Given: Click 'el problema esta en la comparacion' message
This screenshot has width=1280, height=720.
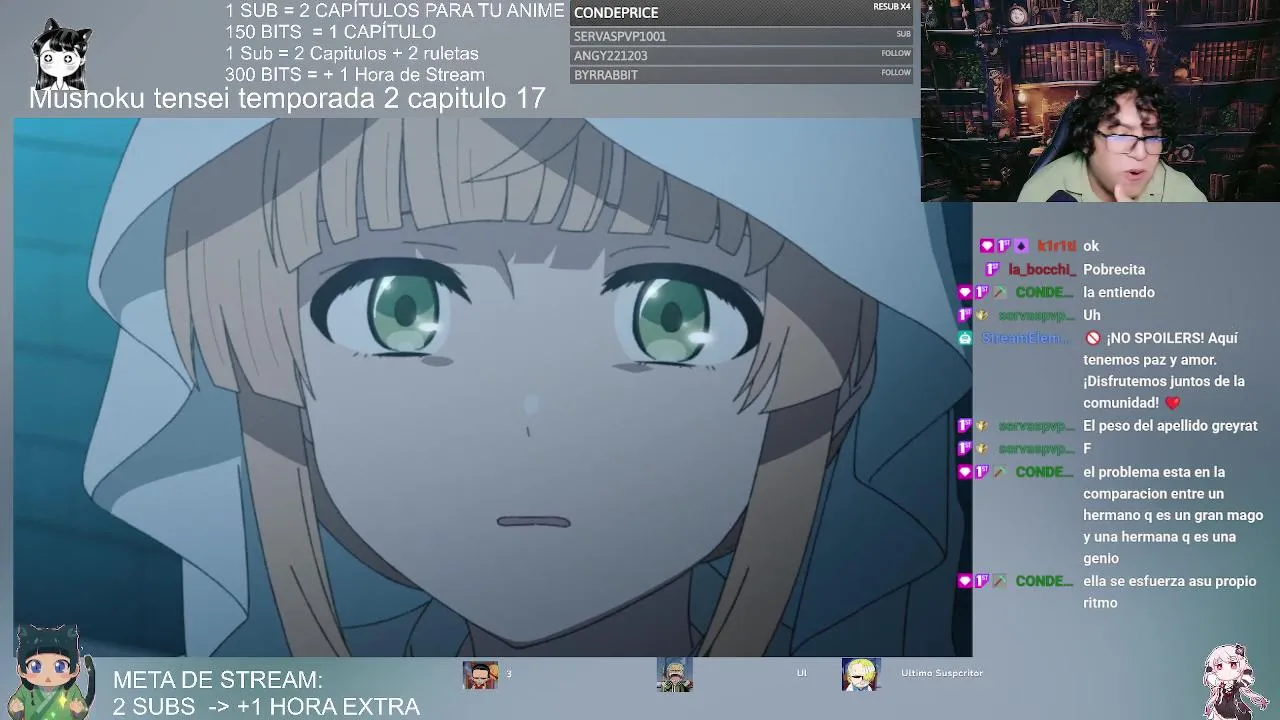Looking at the screenshot, I should pos(1173,515).
